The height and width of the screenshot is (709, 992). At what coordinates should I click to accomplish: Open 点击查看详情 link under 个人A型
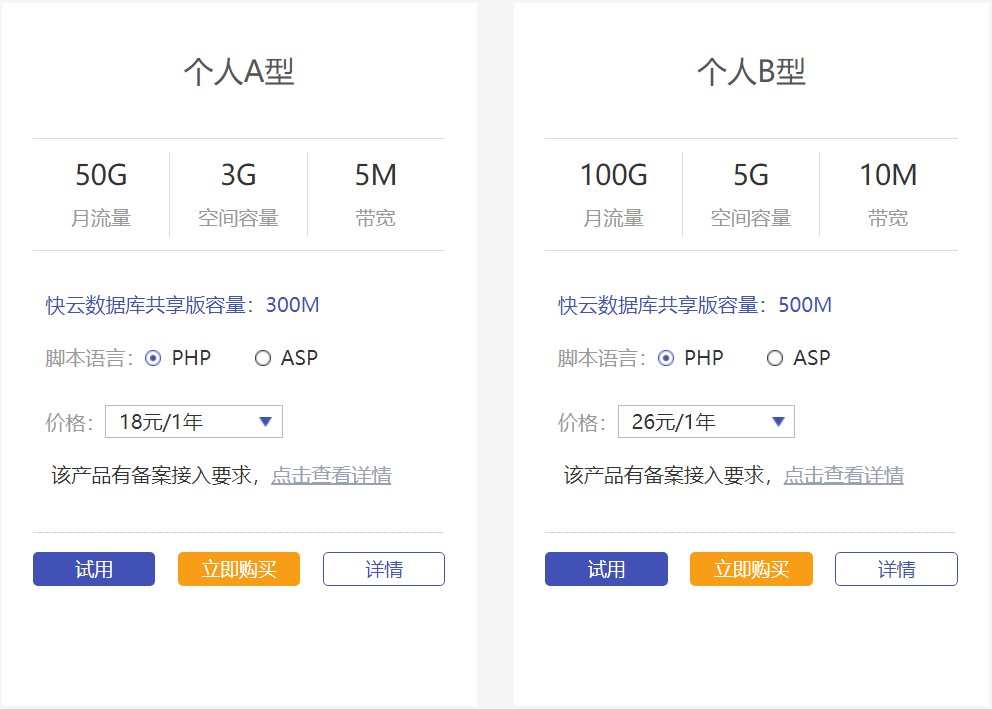(331, 475)
